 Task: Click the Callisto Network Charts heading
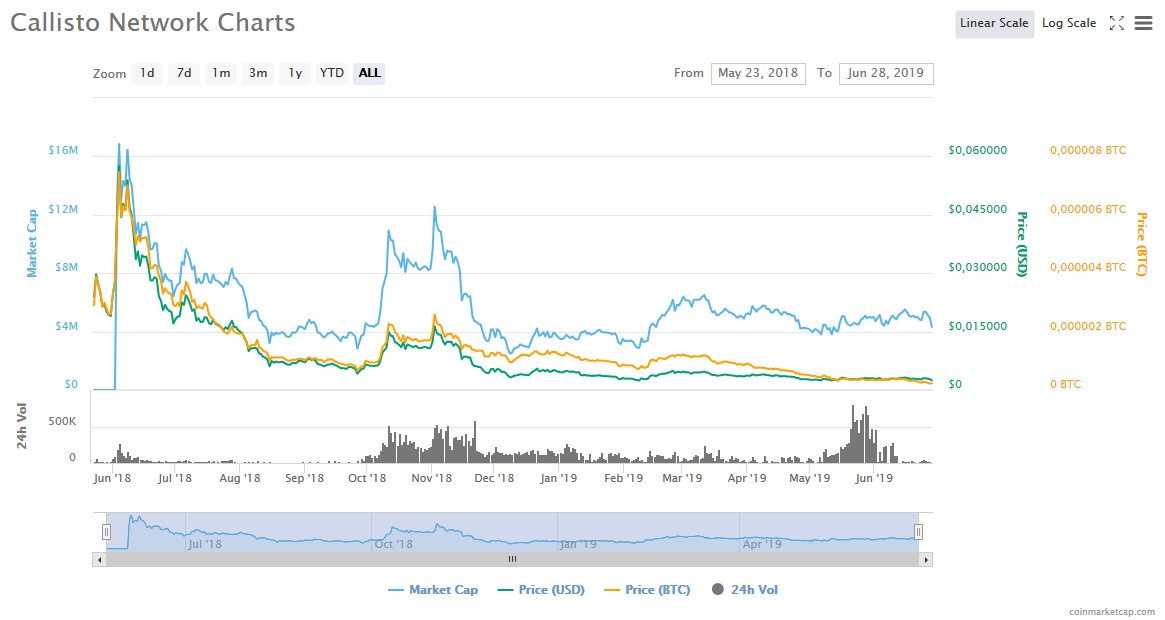point(153,22)
